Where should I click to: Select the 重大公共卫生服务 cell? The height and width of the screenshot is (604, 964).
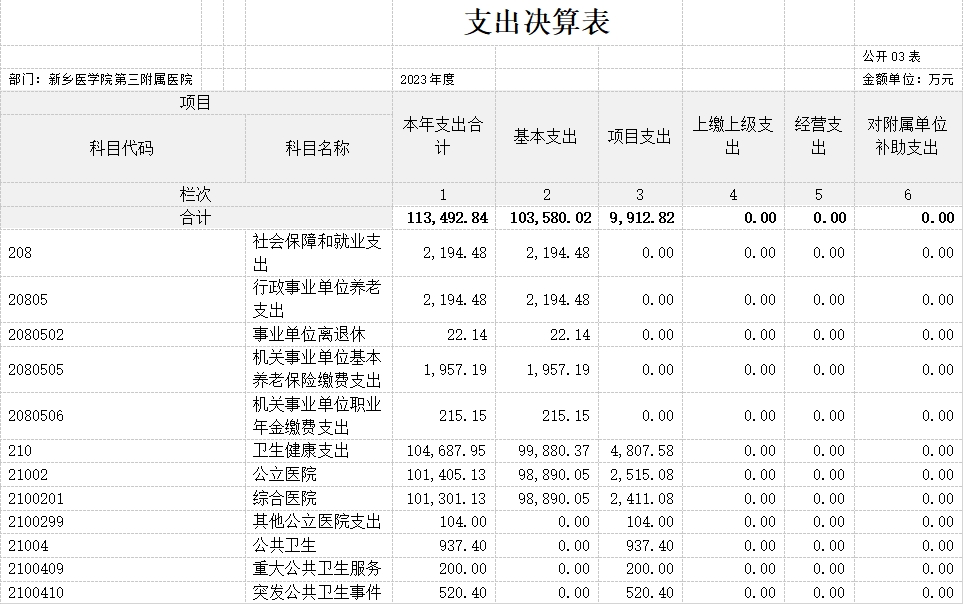point(317,568)
